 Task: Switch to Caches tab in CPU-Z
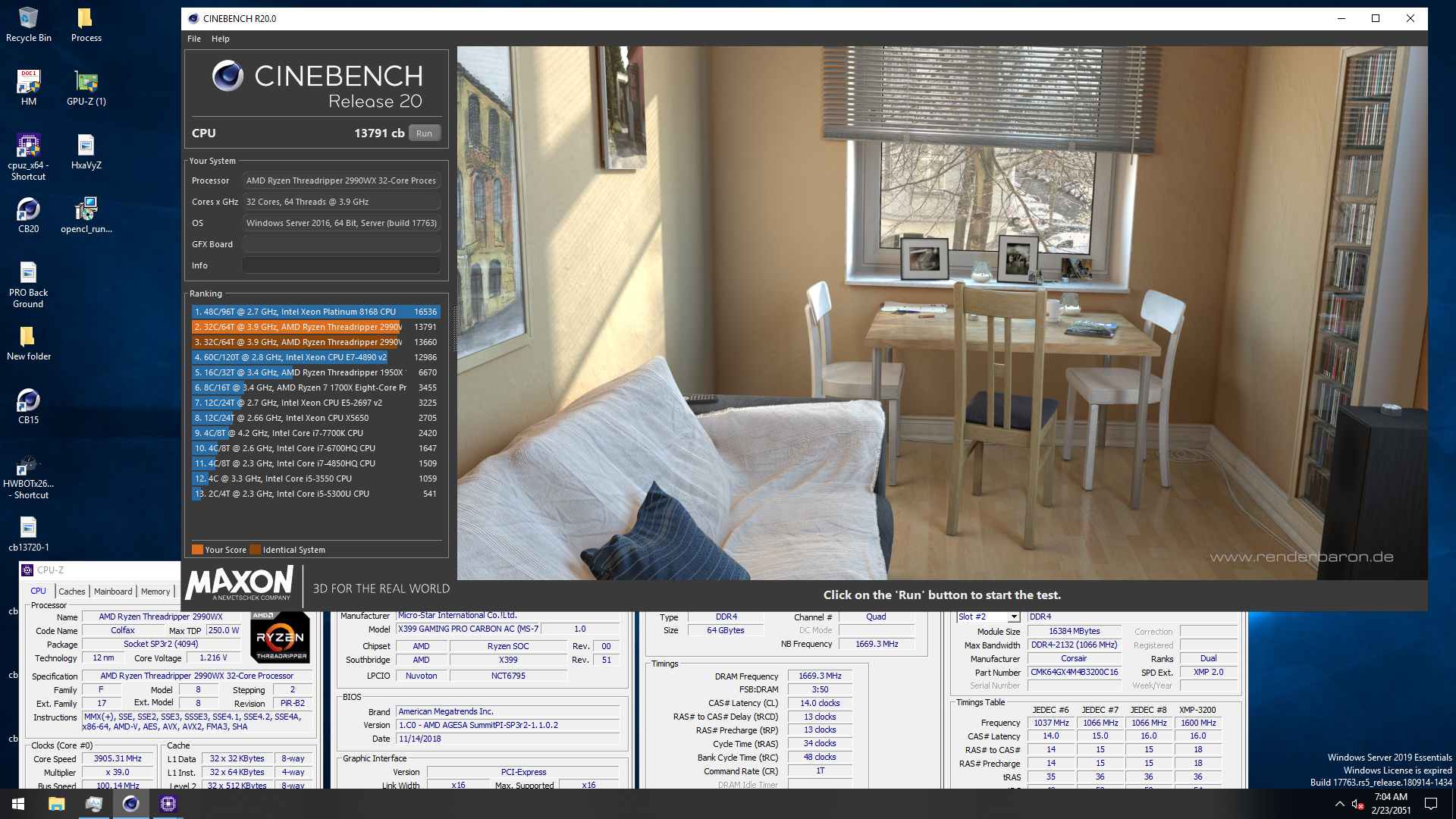pyautogui.click(x=72, y=591)
